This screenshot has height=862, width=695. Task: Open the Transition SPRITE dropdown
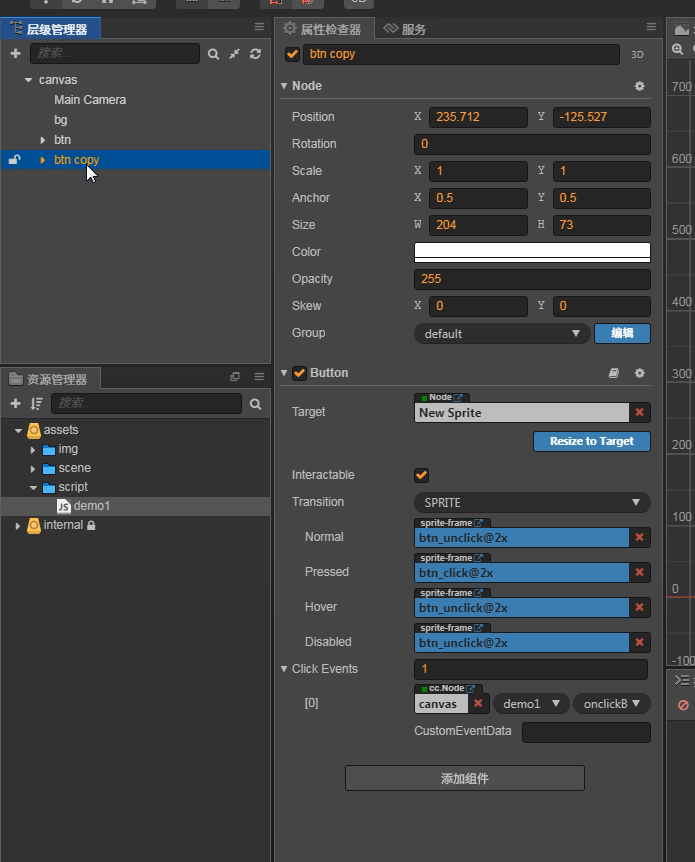click(x=532, y=502)
